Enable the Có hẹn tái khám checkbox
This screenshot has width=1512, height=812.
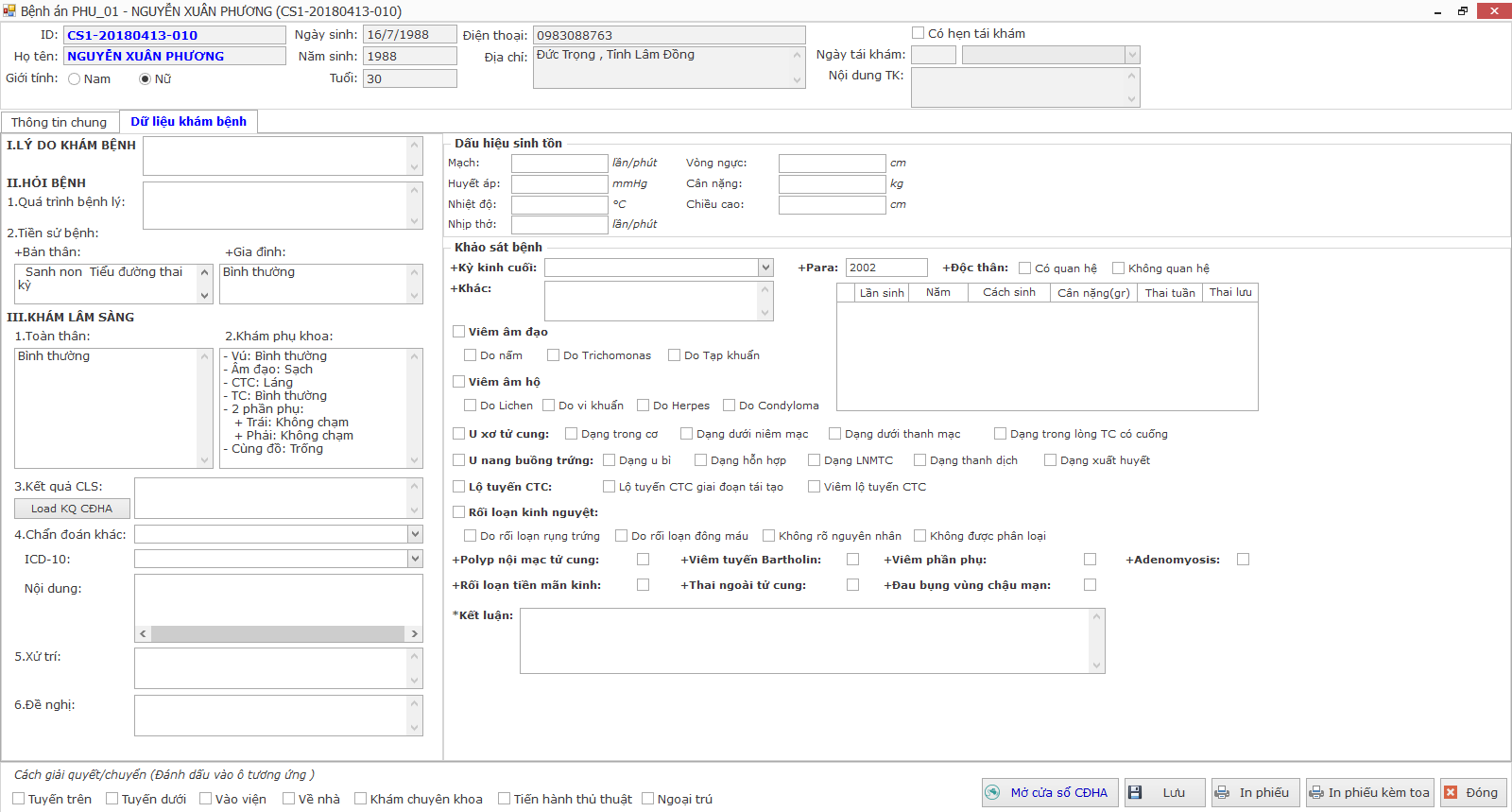pyautogui.click(x=918, y=32)
